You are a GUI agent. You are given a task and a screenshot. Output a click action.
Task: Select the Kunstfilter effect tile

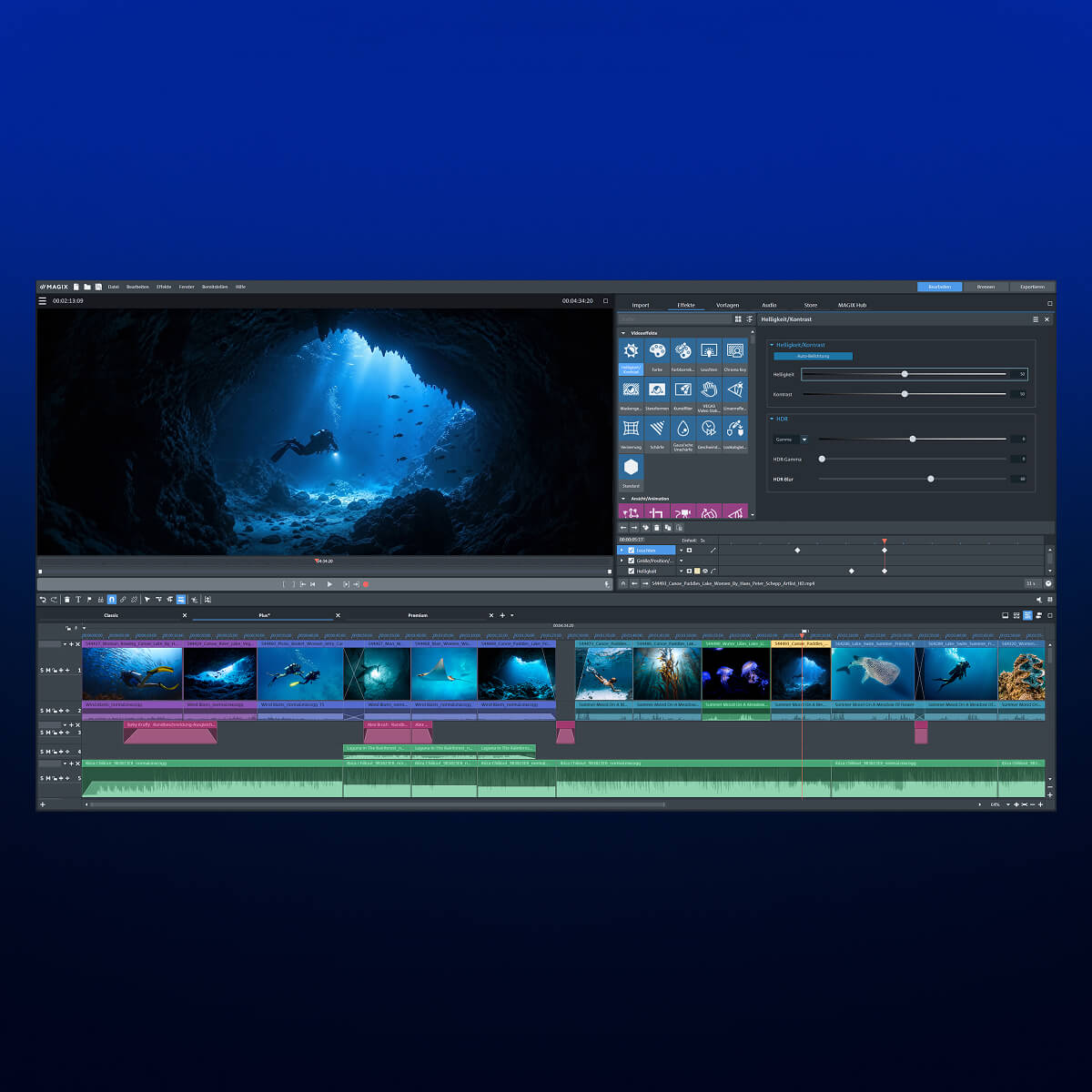click(682, 396)
